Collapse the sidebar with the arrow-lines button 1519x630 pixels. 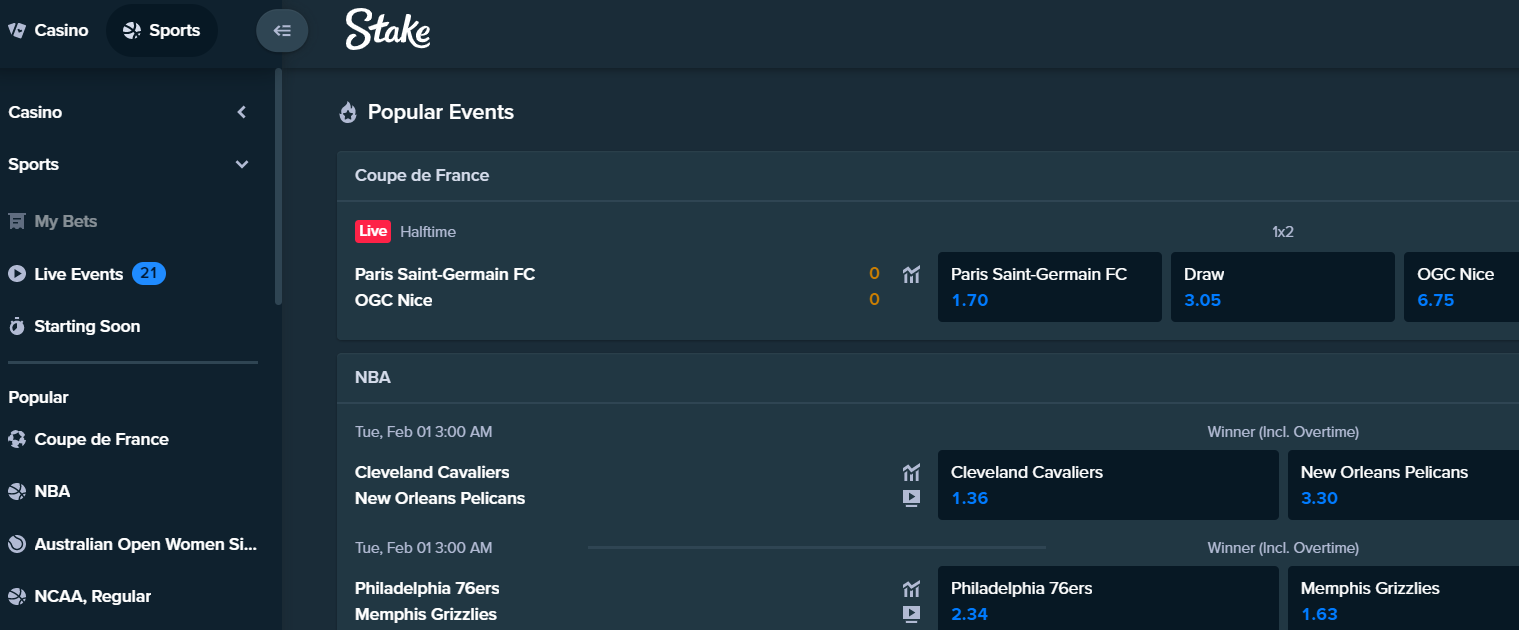pyautogui.click(x=282, y=30)
